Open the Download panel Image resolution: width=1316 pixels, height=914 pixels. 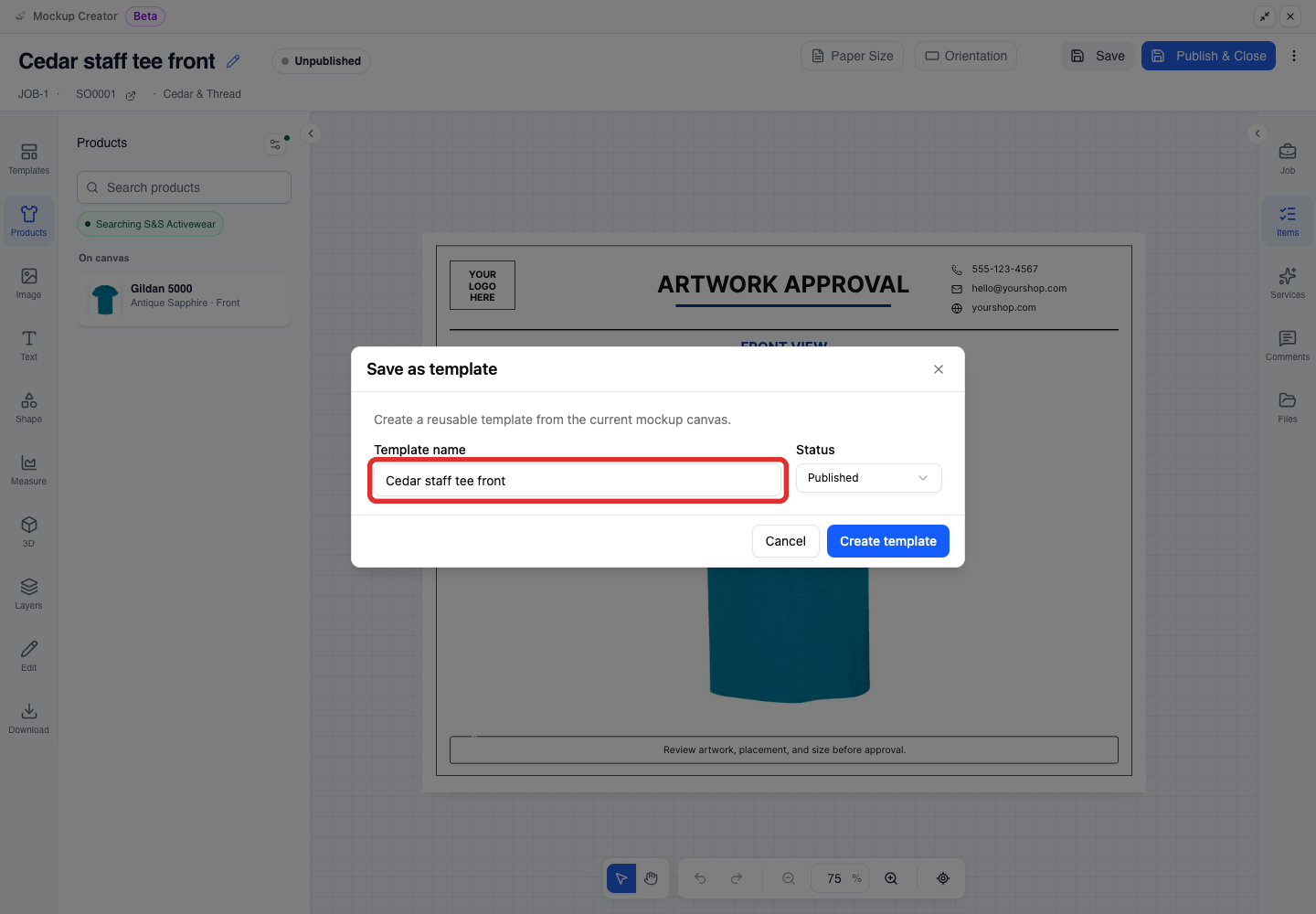(x=29, y=717)
